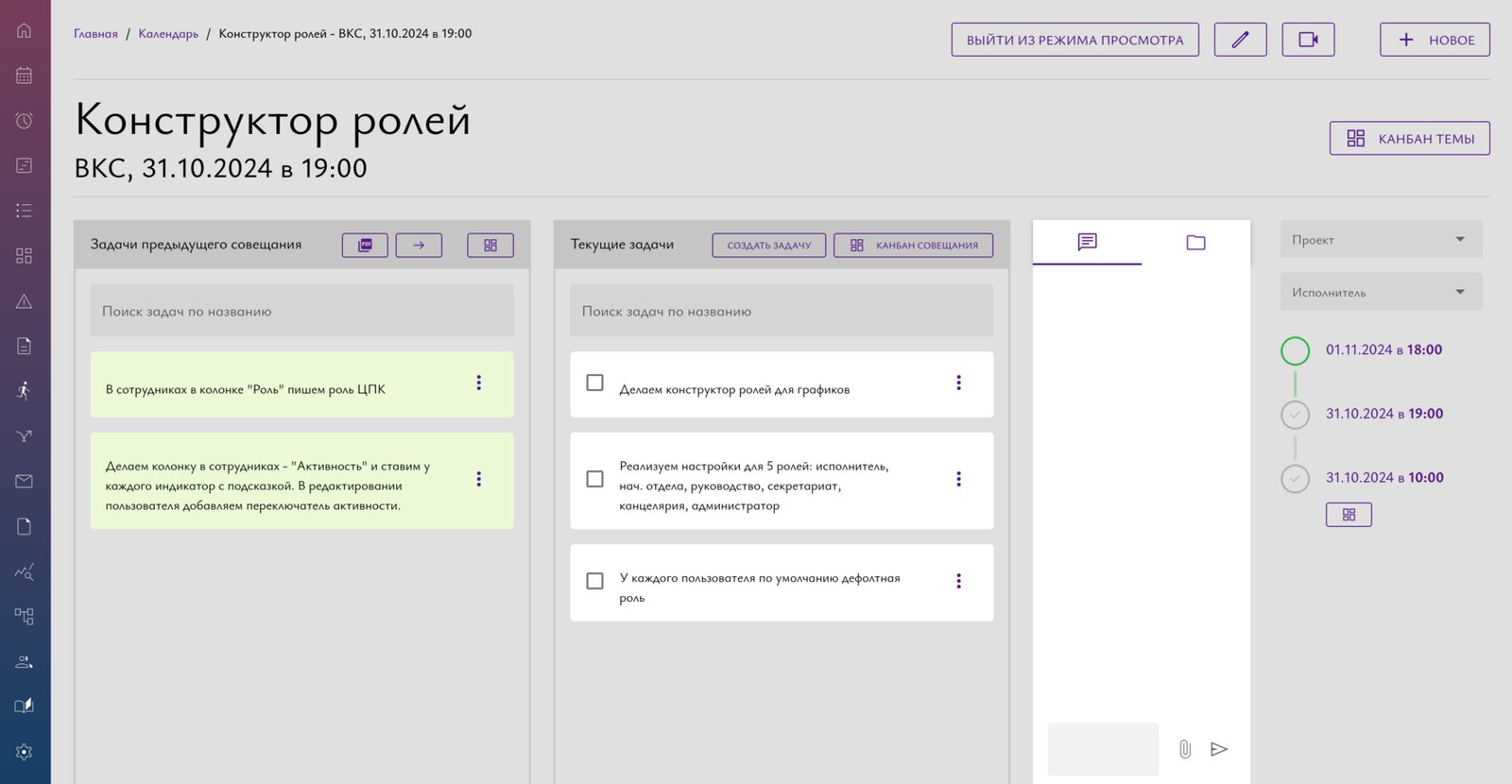This screenshot has height=784, width=1512.
Task: Open options menu for "В сотрудниках в колонке" task
Action: click(479, 383)
